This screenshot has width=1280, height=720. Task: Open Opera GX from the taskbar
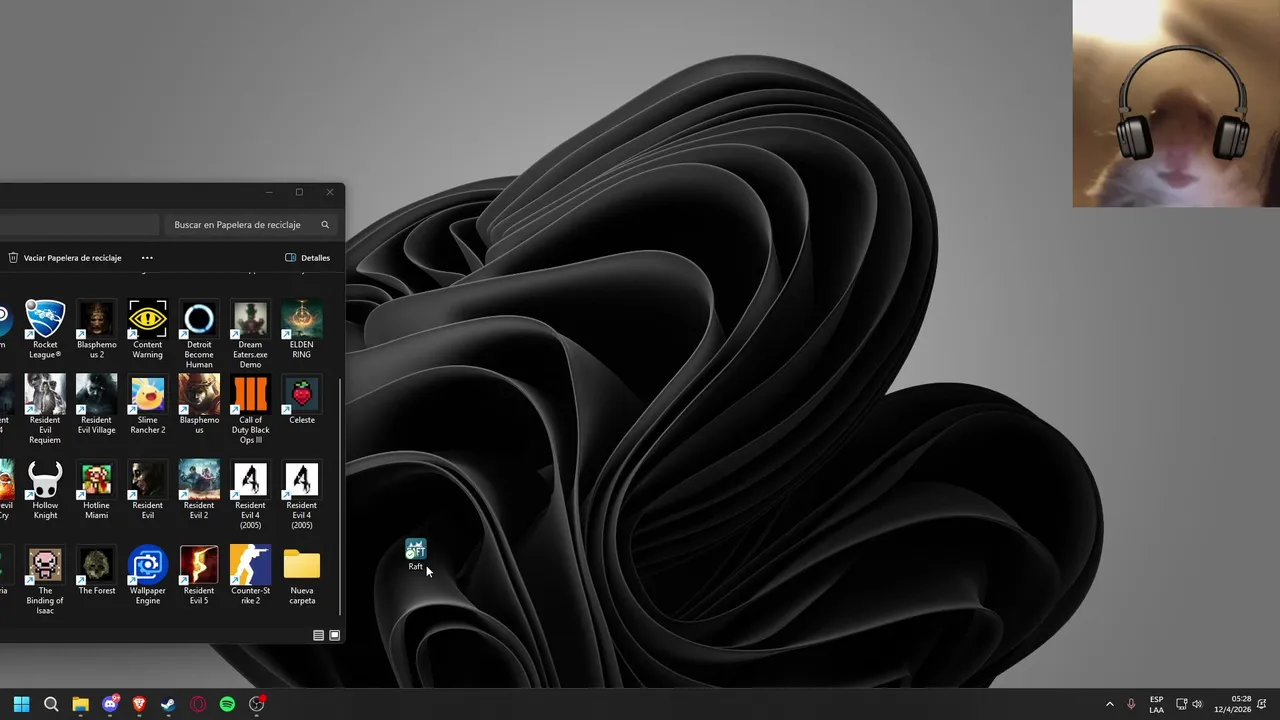[198, 704]
